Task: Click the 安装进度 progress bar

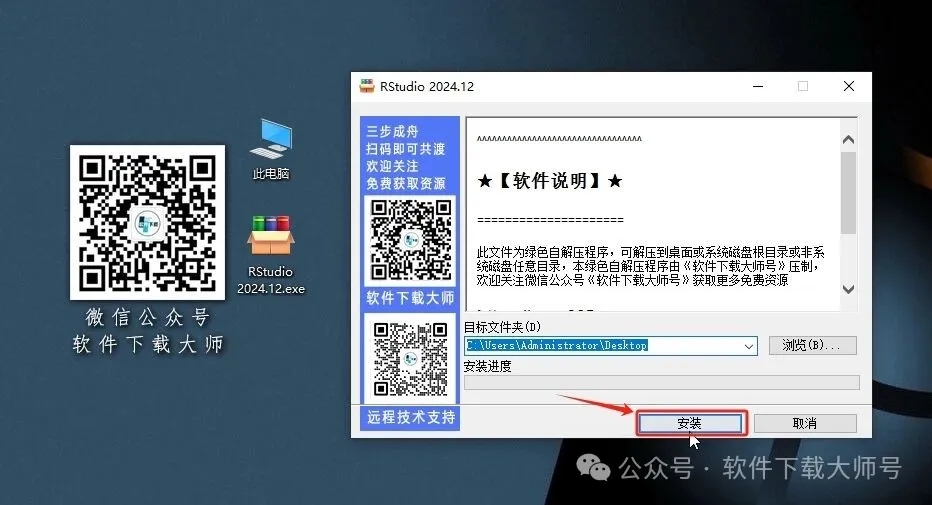Action: (662, 383)
